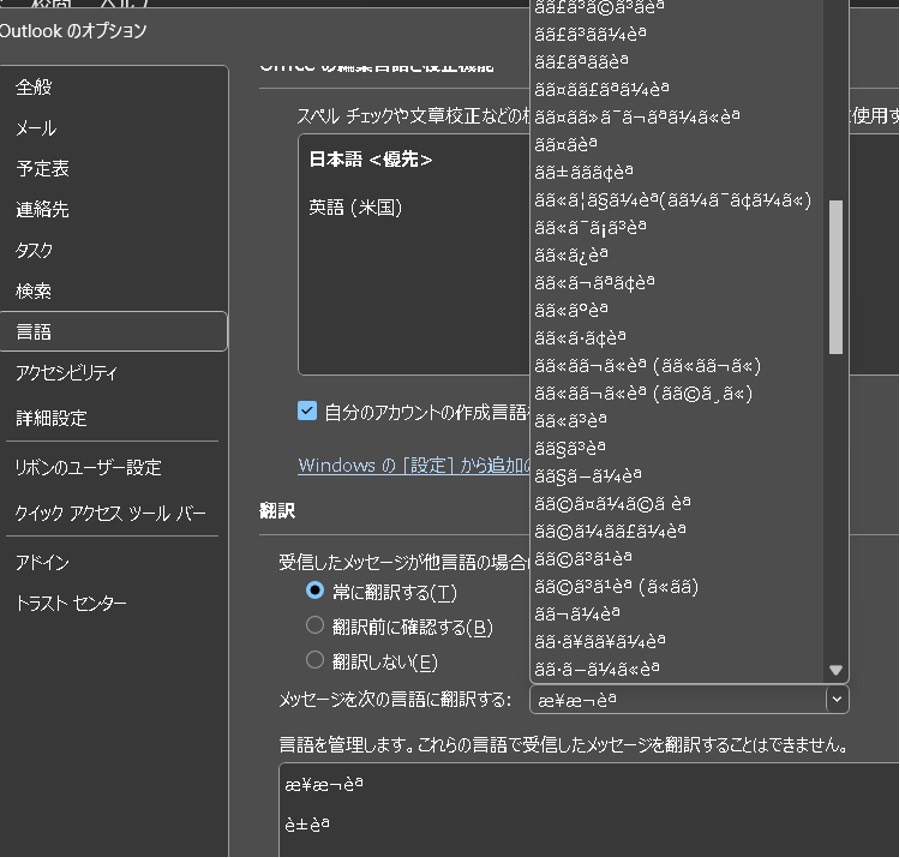Choose the dropdown entry ãã©ã¤ã¼ã©ã èª

(x=612, y=504)
